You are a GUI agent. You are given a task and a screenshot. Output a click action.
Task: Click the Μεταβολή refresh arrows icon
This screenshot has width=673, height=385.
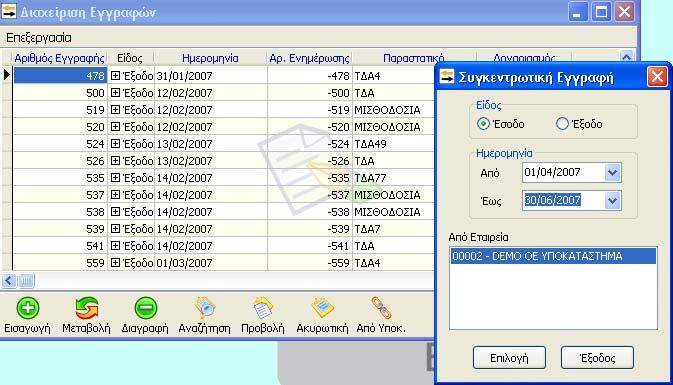click(87, 308)
